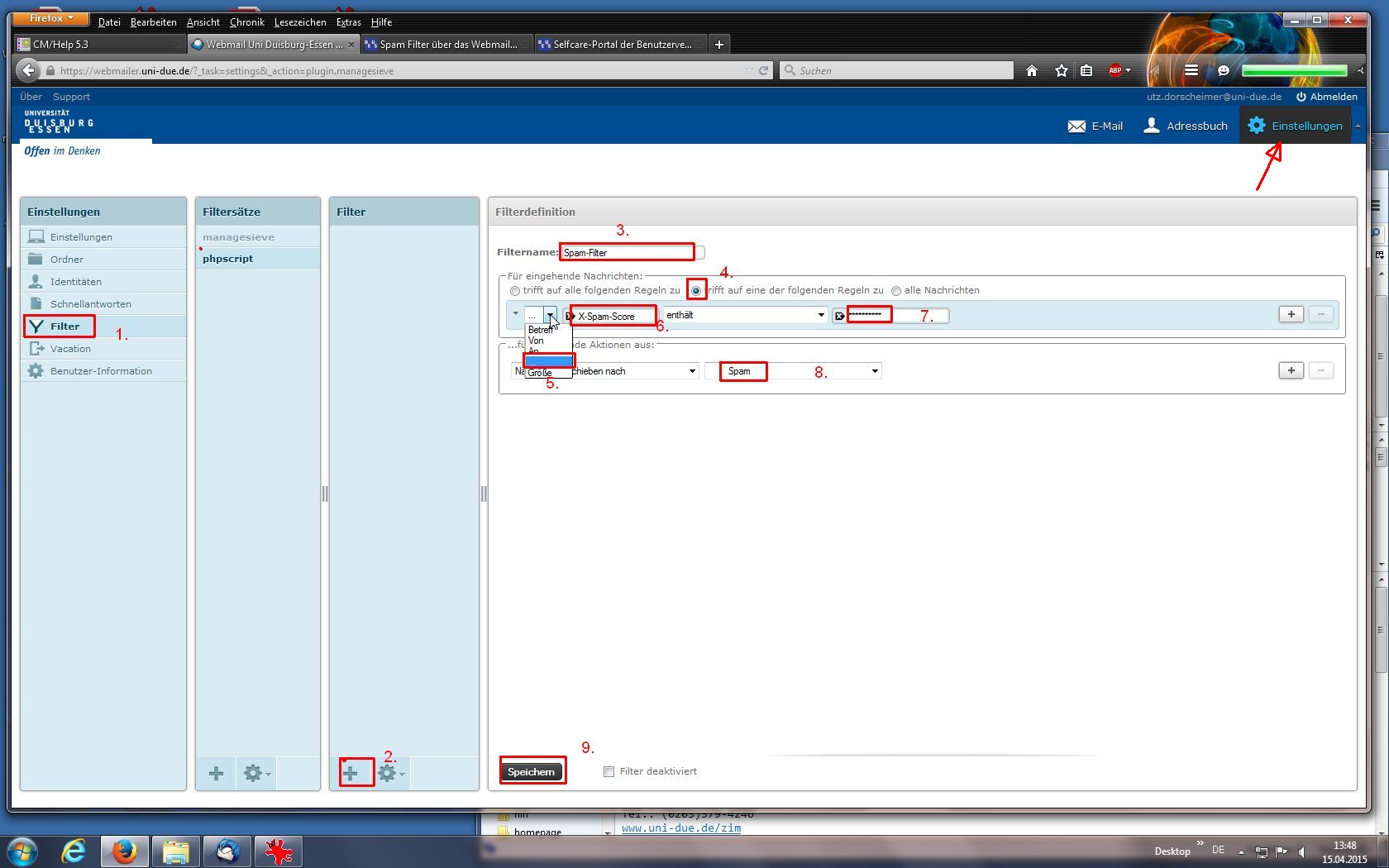Select 'trifft auf alle folgenden Regeln zu' radio
Screen dimensions: 1389x868
coord(515,291)
